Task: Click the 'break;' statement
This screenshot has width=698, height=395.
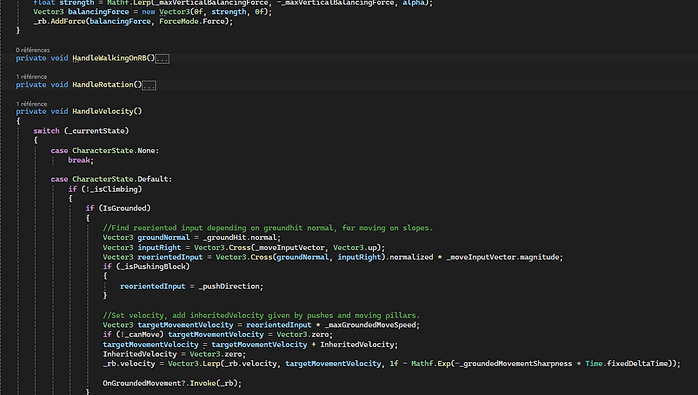Action: tap(81, 160)
